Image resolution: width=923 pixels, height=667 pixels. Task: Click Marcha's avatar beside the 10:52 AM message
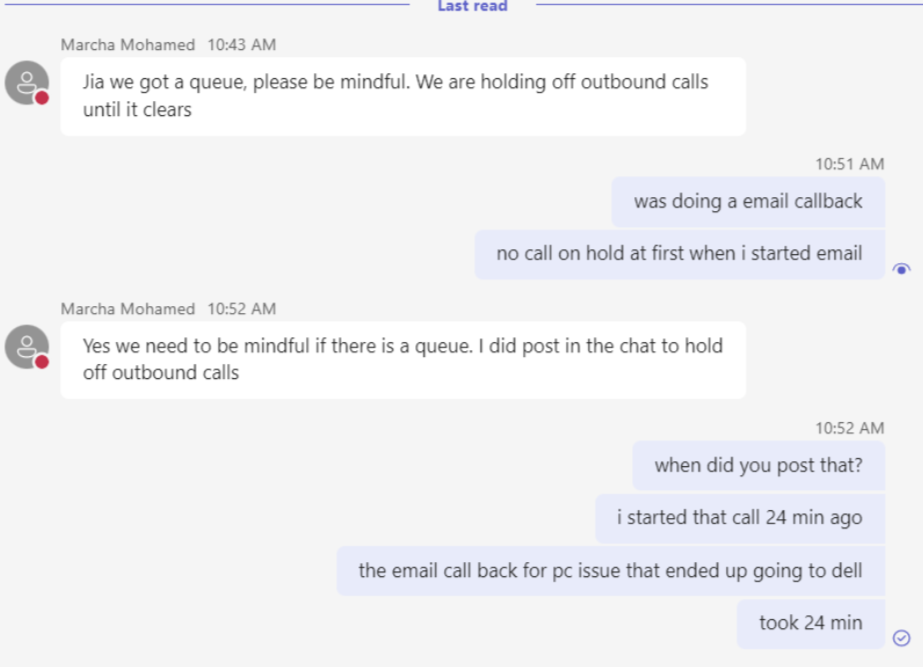point(27,346)
